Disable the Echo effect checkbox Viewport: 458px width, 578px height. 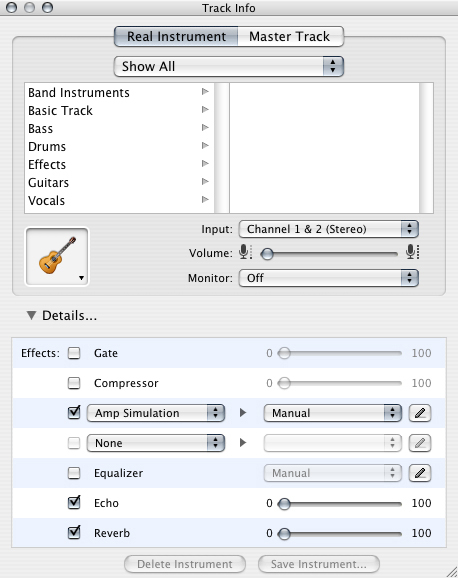[74, 502]
